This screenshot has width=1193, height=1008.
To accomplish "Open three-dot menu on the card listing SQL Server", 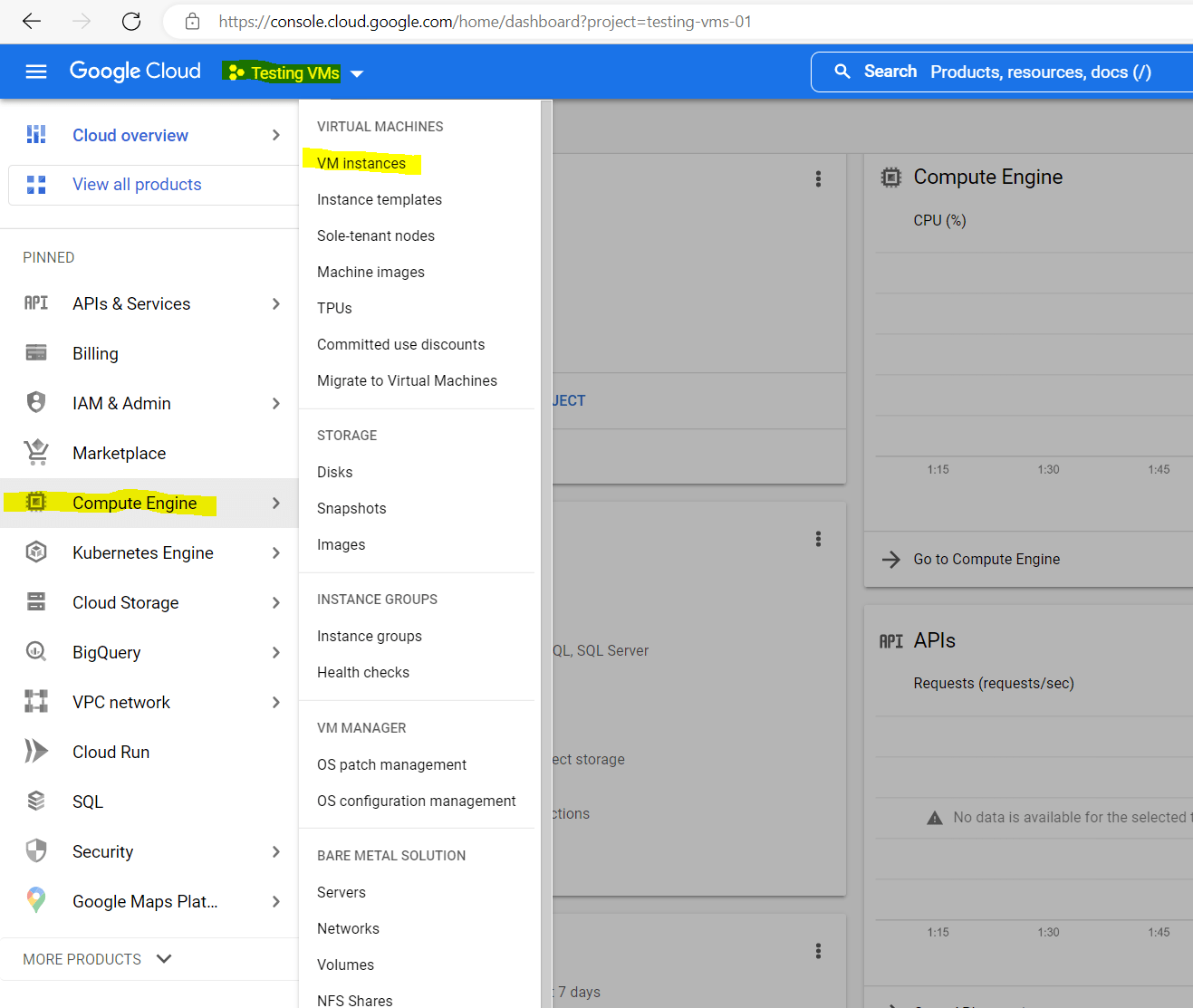I will coord(818,540).
